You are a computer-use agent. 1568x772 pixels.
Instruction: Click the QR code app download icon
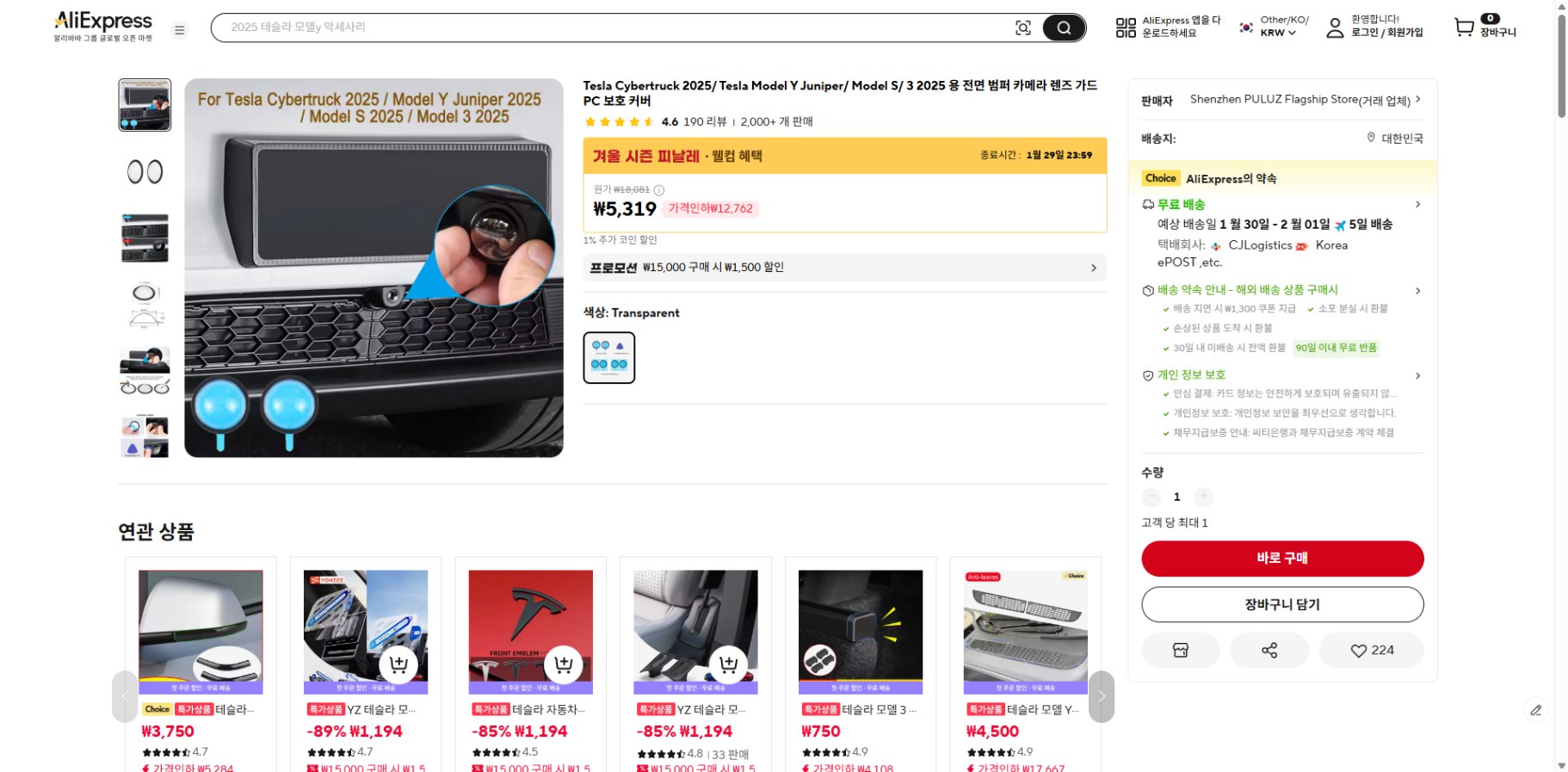(x=1126, y=28)
